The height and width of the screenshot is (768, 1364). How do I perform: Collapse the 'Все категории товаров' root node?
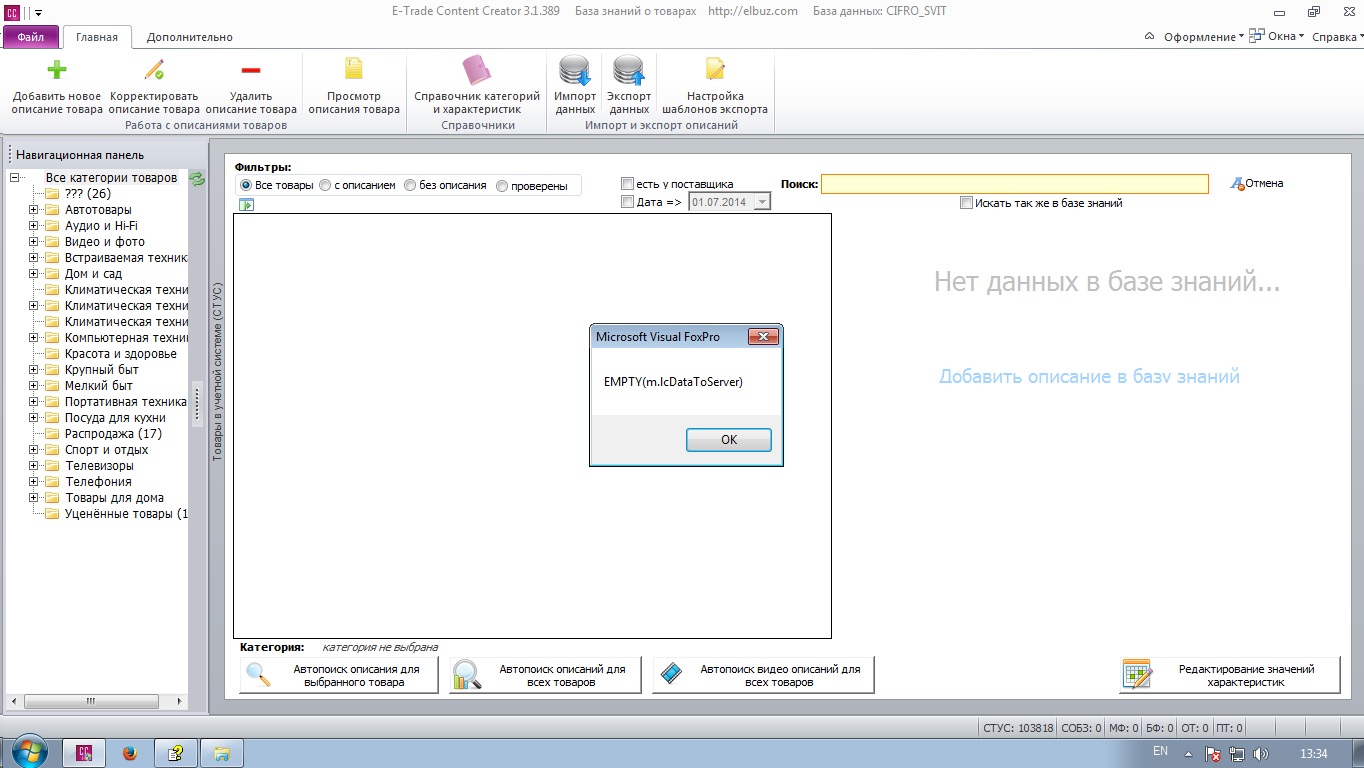[14, 178]
